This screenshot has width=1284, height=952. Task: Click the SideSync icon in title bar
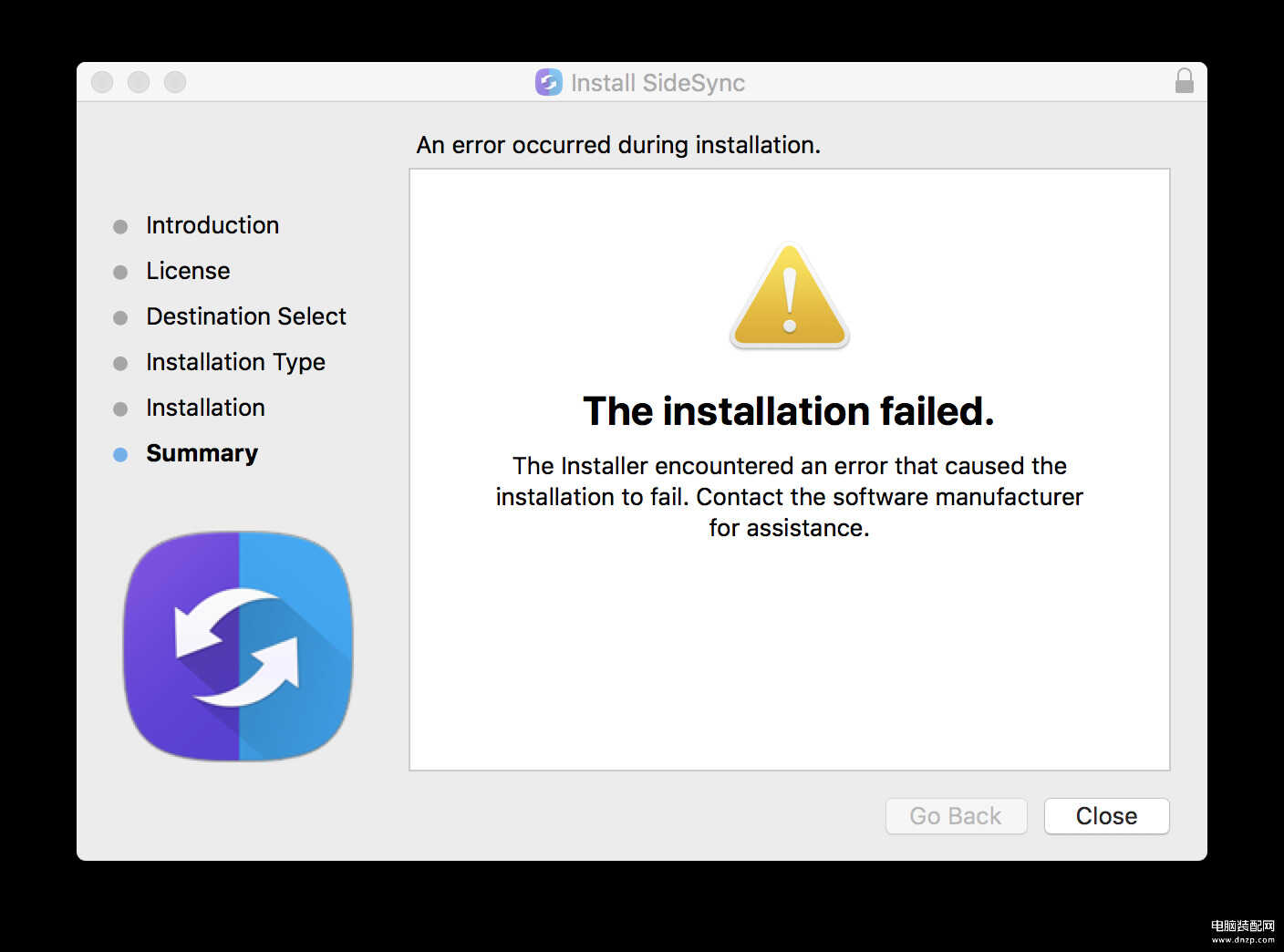tap(549, 82)
